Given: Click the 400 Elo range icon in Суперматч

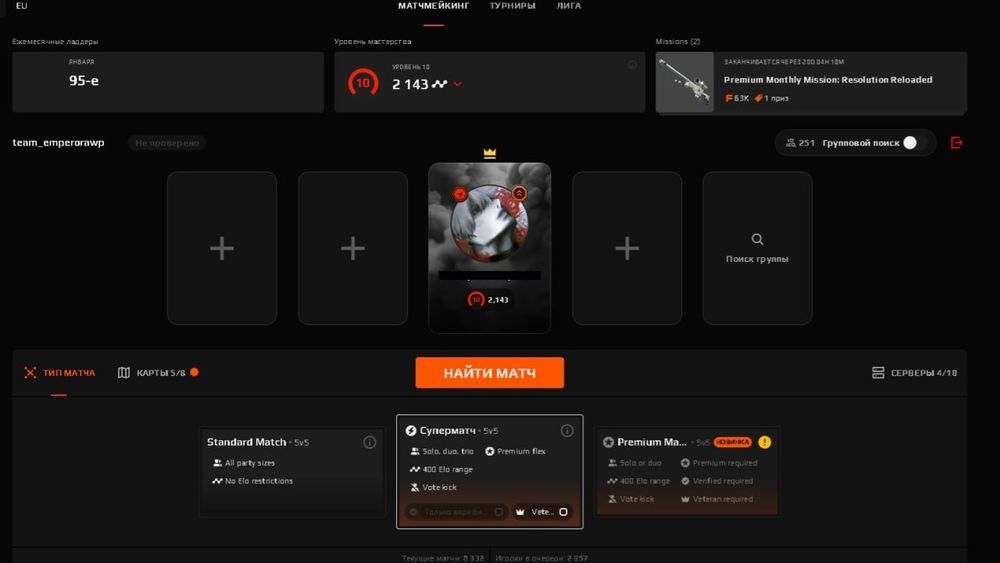Looking at the screenshot, I should (x=415, y=469).
